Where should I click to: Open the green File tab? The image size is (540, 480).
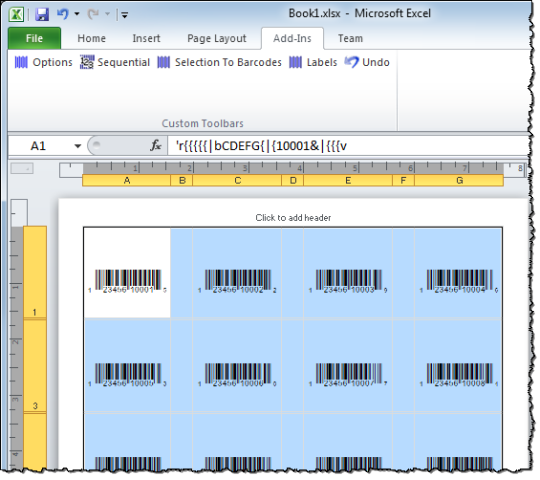34,38
